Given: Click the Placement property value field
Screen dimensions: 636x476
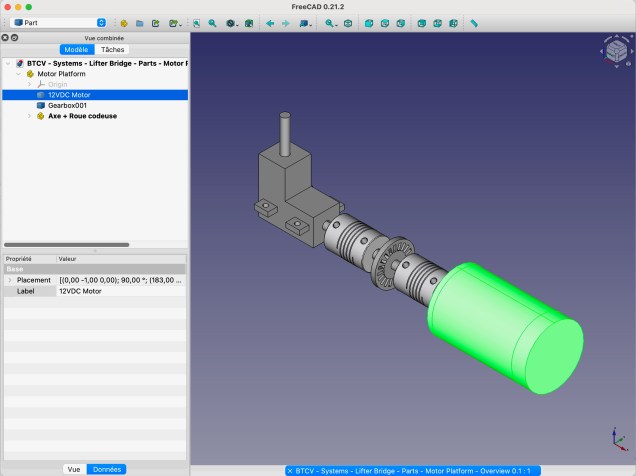Looking at the screenshot, I should click(x=120, y=280).
